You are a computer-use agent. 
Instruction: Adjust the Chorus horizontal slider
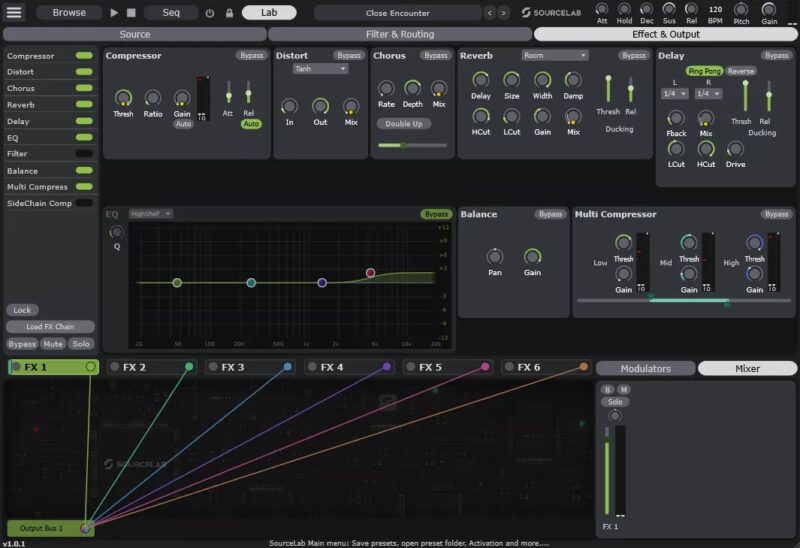point(412,145)
